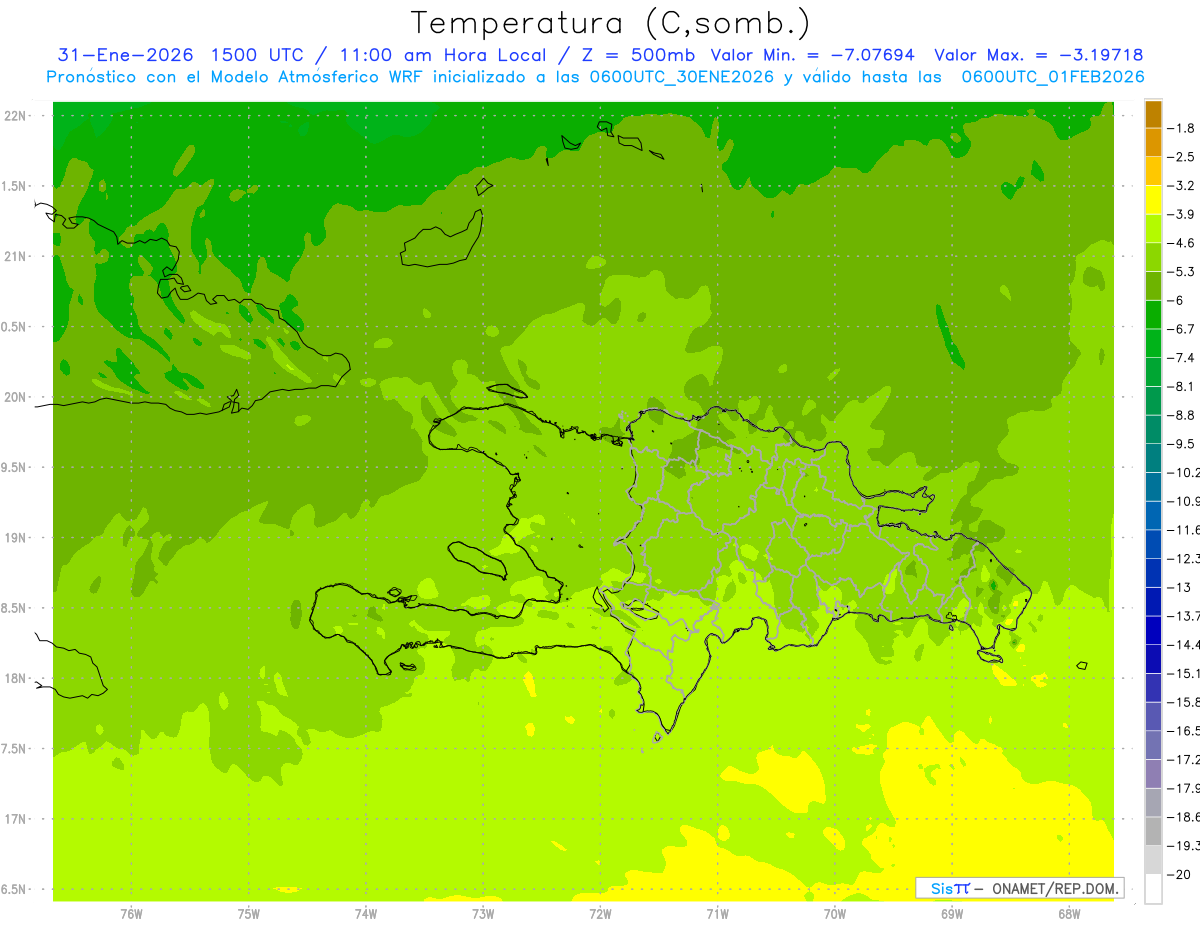The height and width of the screenshot is (927, 1200).
Task: Click the 18N latitude label
Action: (17, 678)
